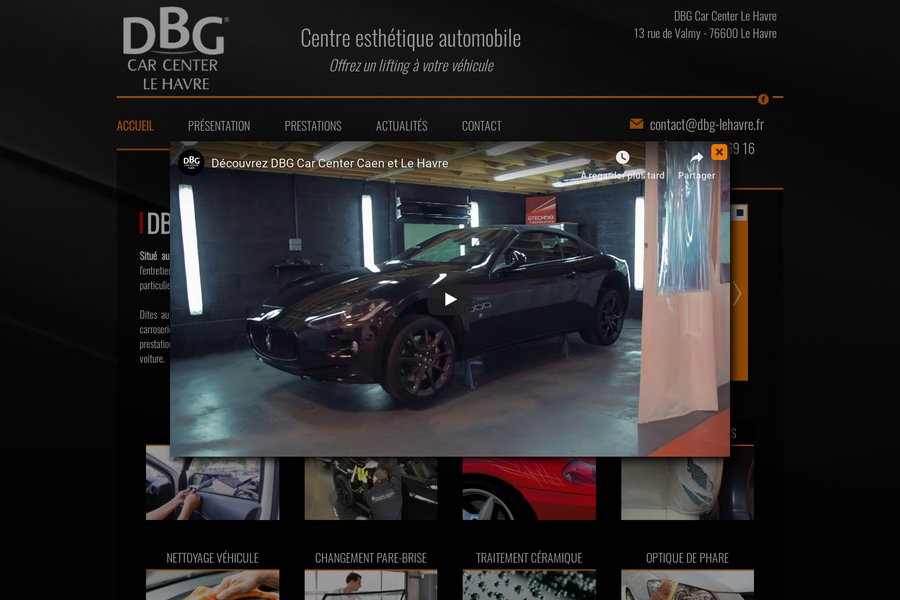The width and height of the screenshot is (900, 600).
Task: Click the Changement pare-brise image
Action: pyautogui.click(x=371, y=585)
